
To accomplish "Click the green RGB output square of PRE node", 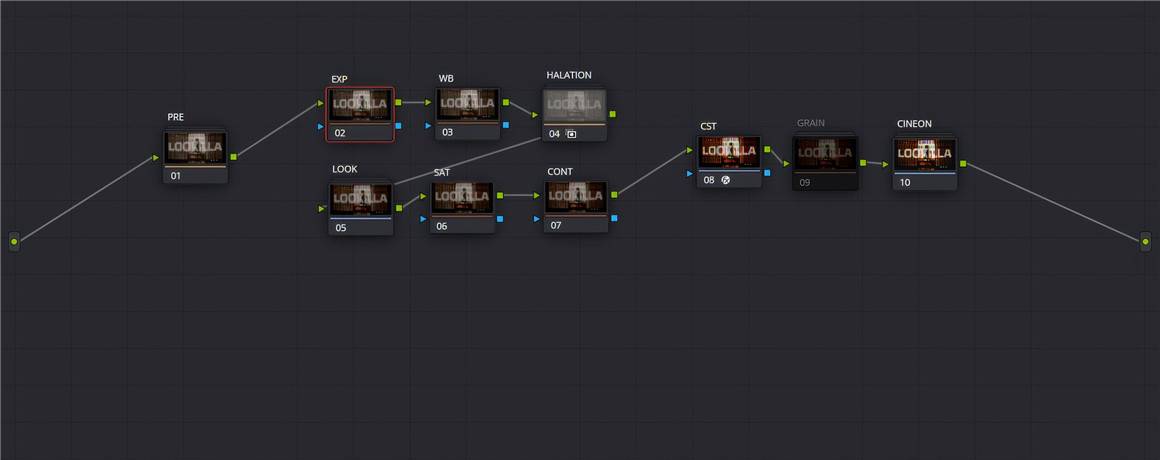I will tap(233, 157).
